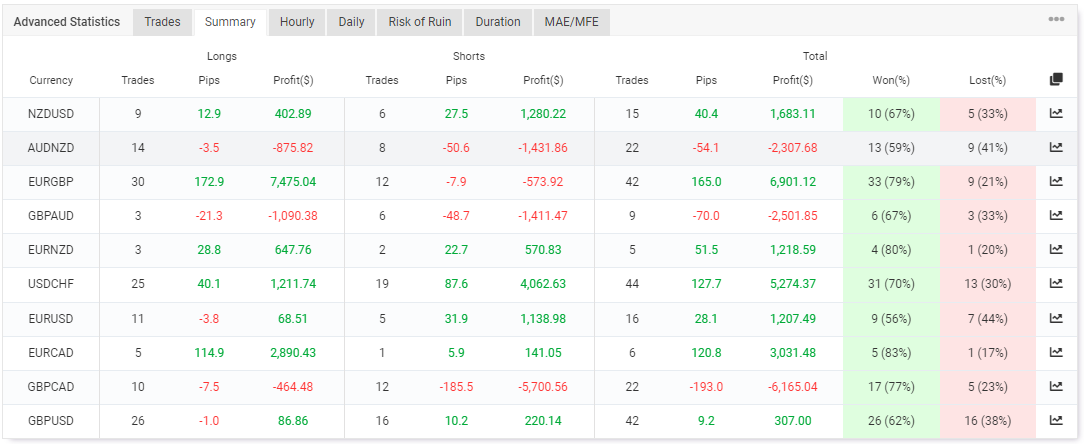Click the copy/stack icon in table header
1084x444 pixels.
click(1056, 80)
